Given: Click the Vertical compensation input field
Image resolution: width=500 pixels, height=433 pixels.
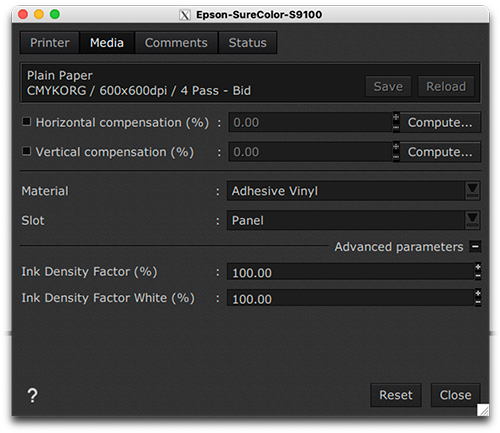Looking at the screenshot, I should 310,152.
